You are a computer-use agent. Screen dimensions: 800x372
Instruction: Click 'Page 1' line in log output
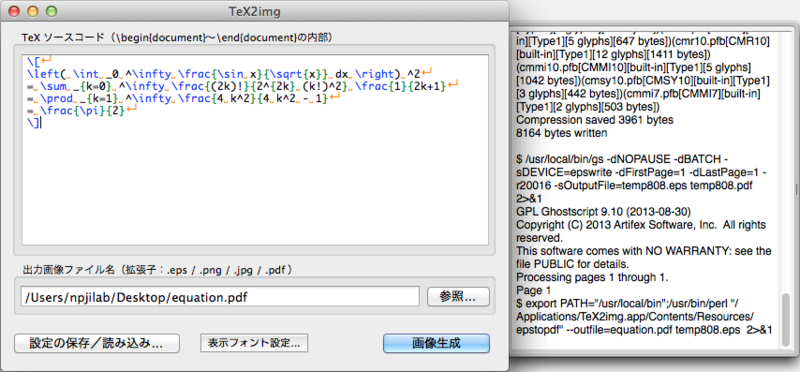point(534,291)
